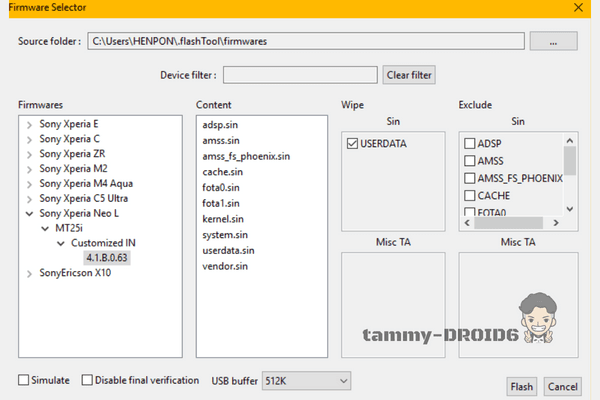
Task: Open the browse source folder button
Action: 553,41
